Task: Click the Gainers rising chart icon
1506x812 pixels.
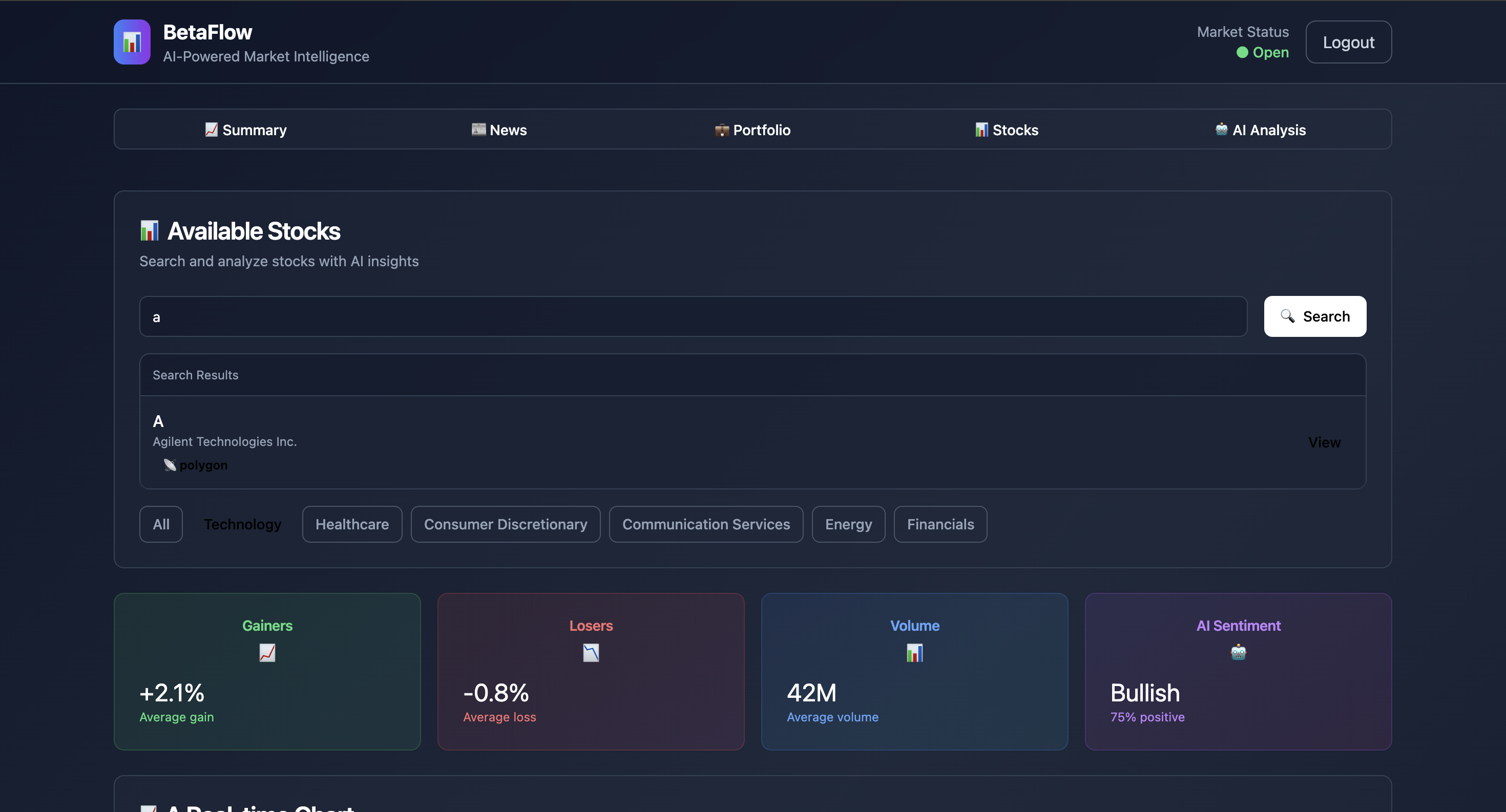Action: [267, 653]
